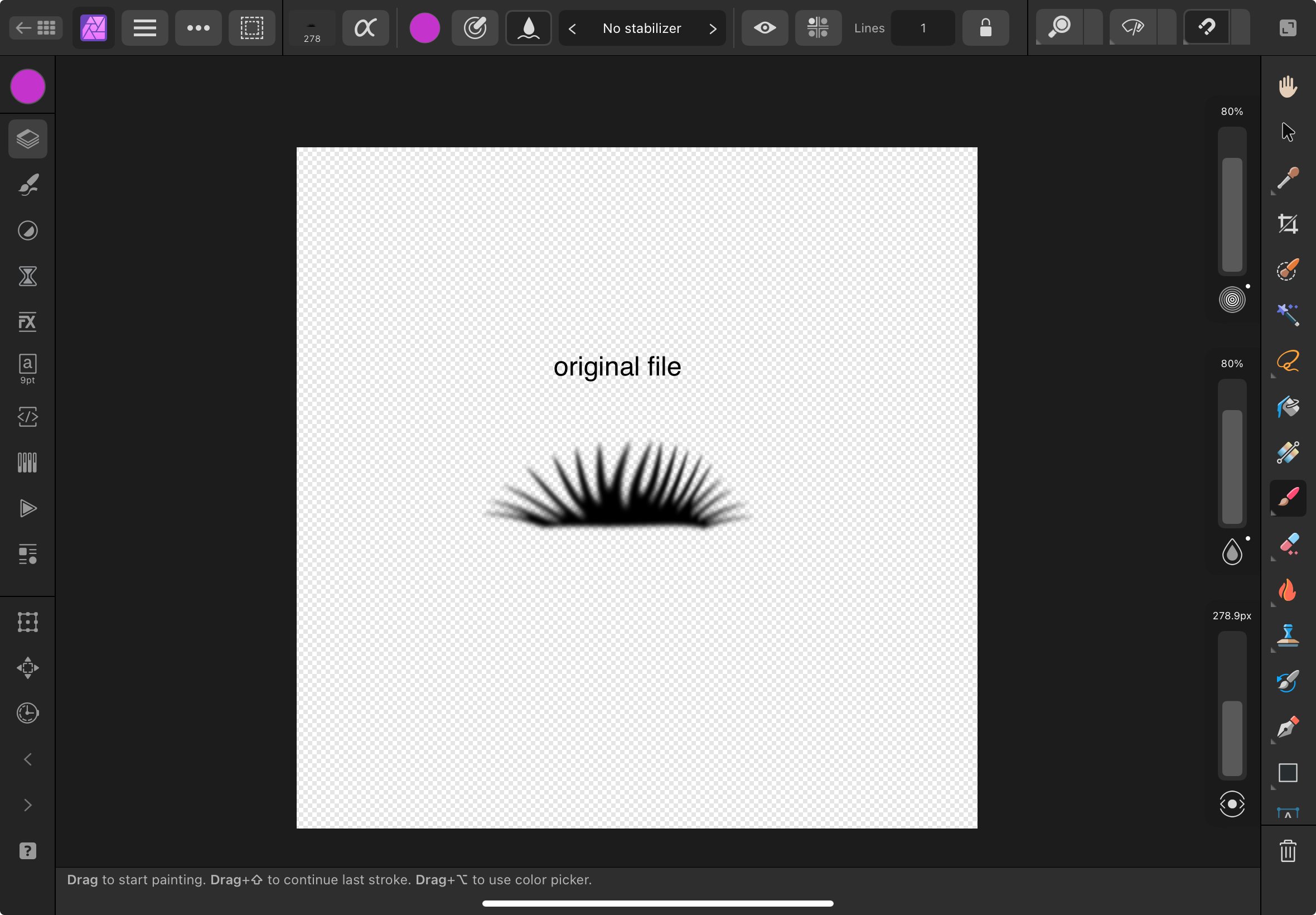The image size is (1316, 915).
Task: Expand the options beside the hidden-eye button
Action: point(1167,27)
